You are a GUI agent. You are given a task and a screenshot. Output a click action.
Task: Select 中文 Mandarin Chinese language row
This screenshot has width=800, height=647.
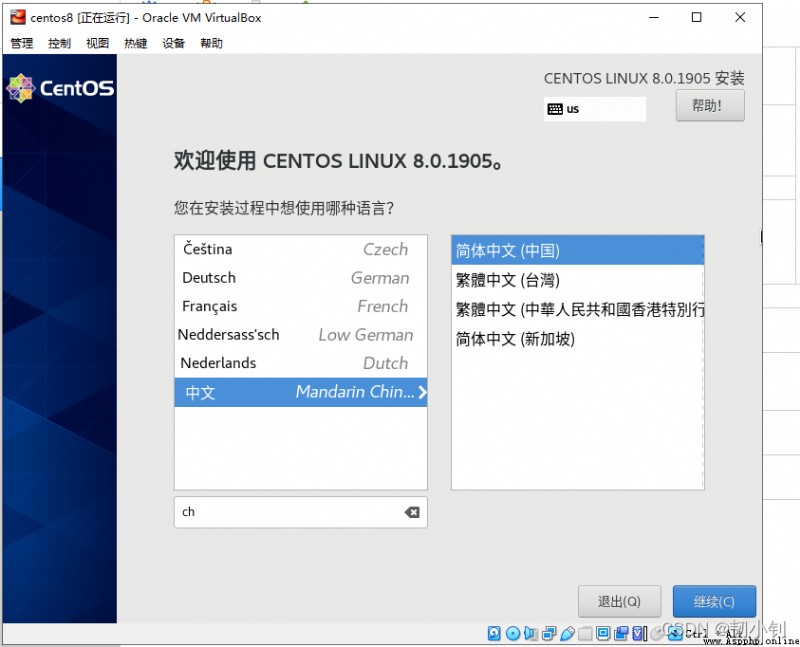(x=301, y=392)
